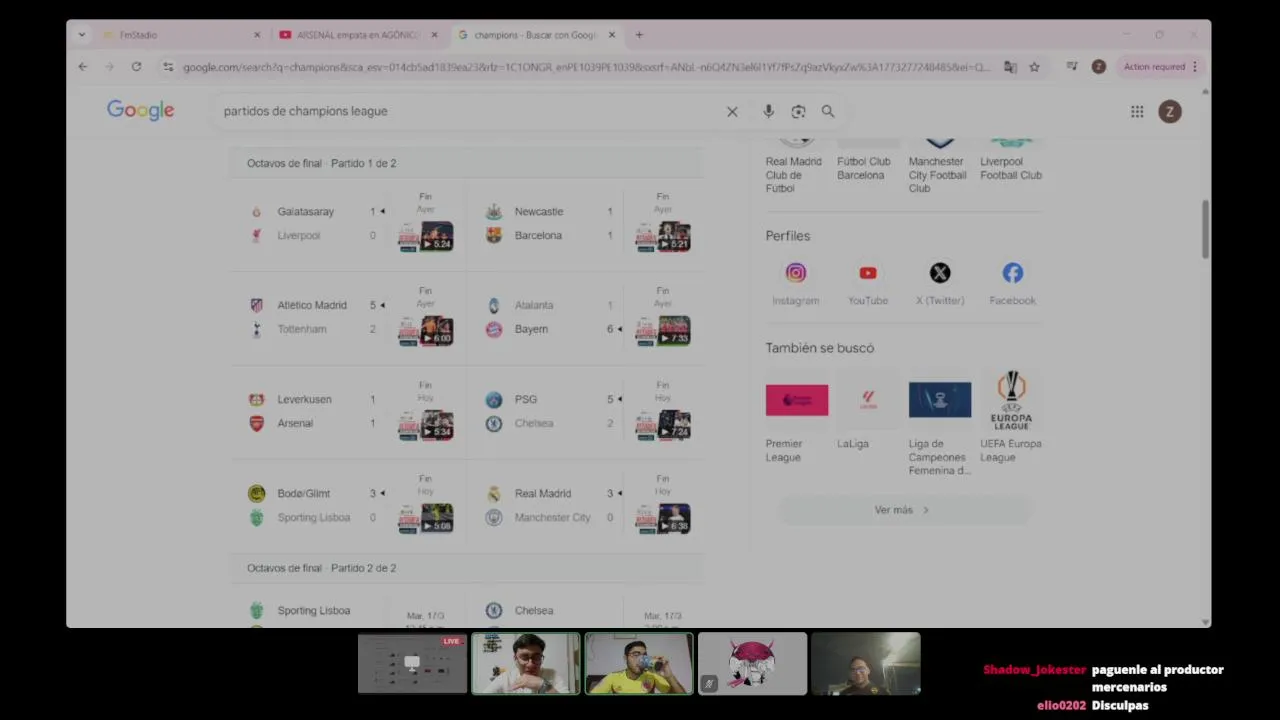
Task: Select the LIVE screen-share thumbnail
Action: tap(412, 663)
